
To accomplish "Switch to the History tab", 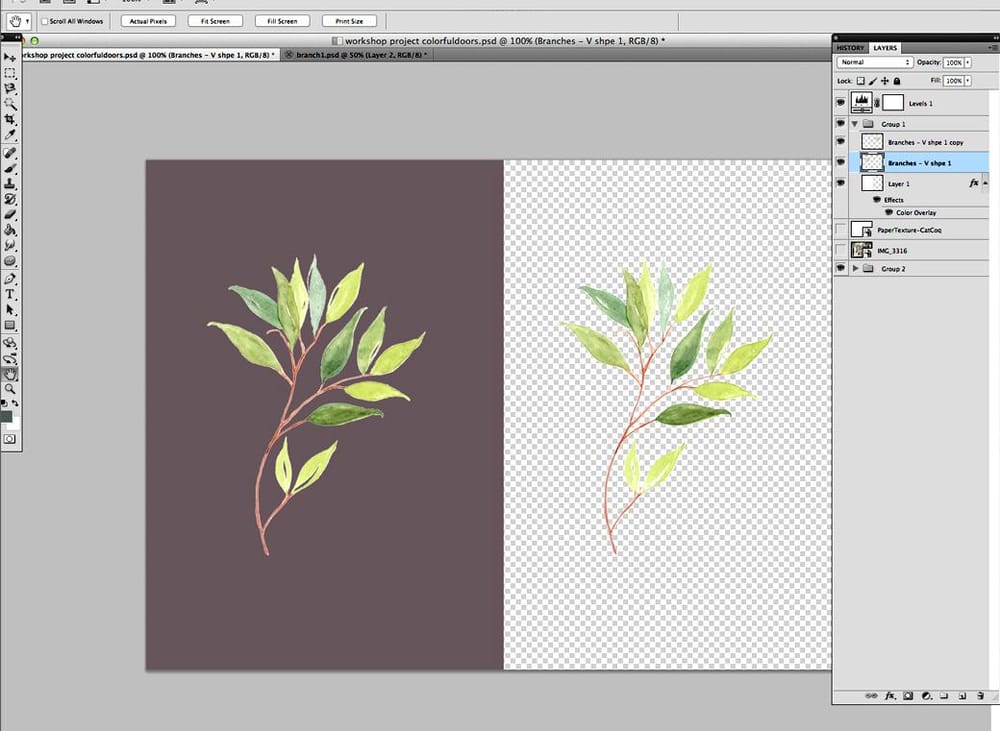I will [x=850, y=48].
